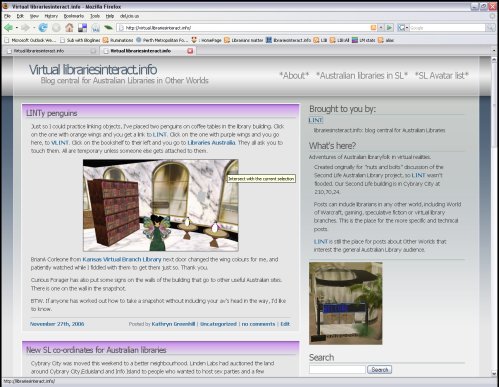This screenshot has width=499, height=387.
Task: Switch to the first inactive browser tab
Action: pos(50,51)
